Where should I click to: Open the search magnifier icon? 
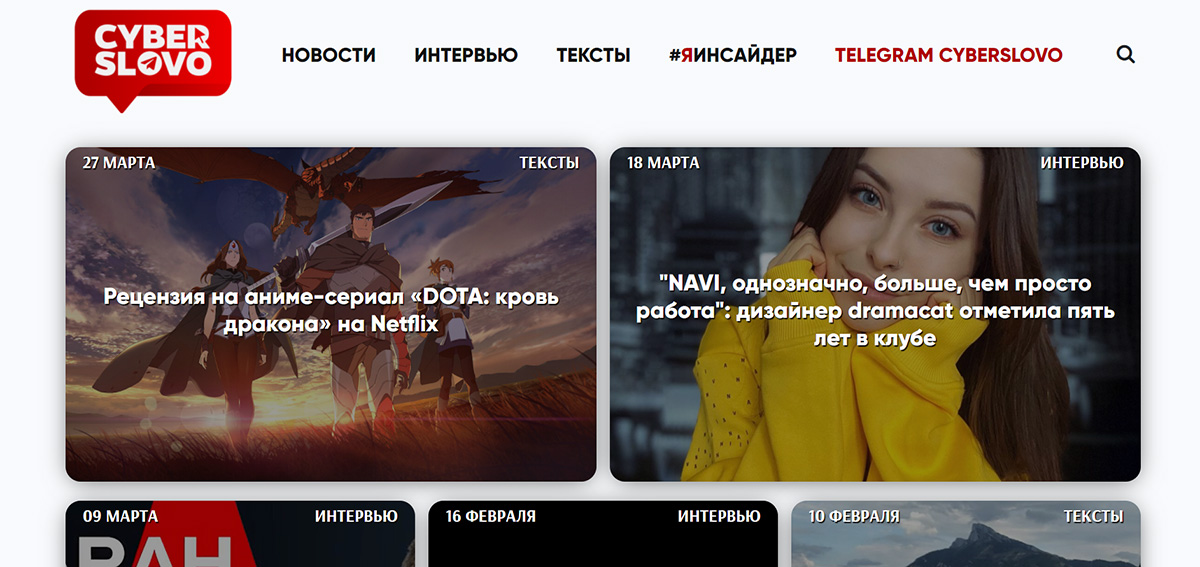[1126, 55]
